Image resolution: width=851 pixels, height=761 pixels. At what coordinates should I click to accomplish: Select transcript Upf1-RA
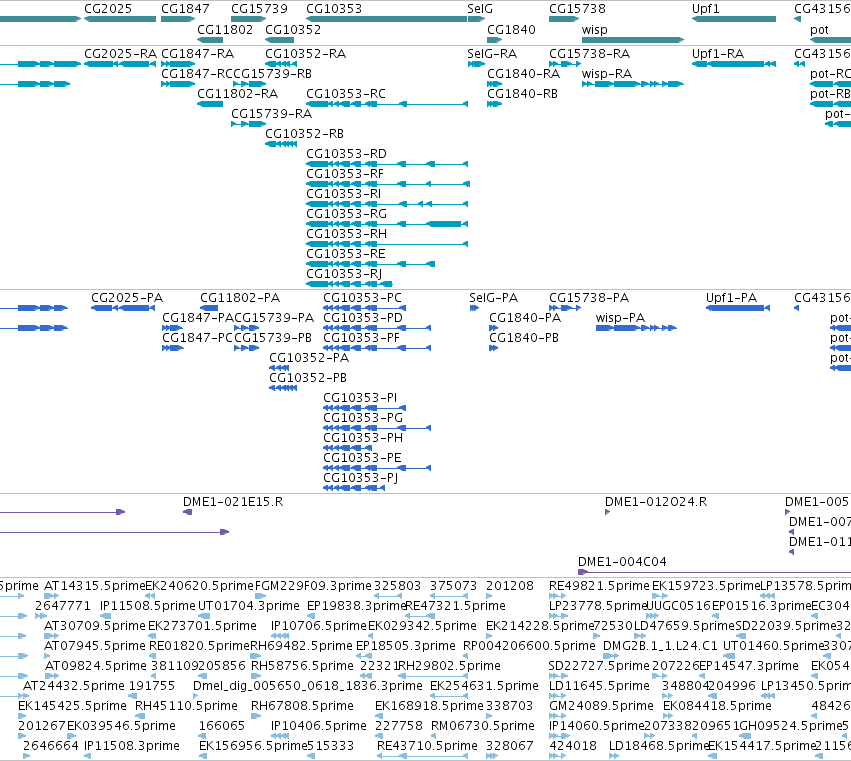[718, 54]
